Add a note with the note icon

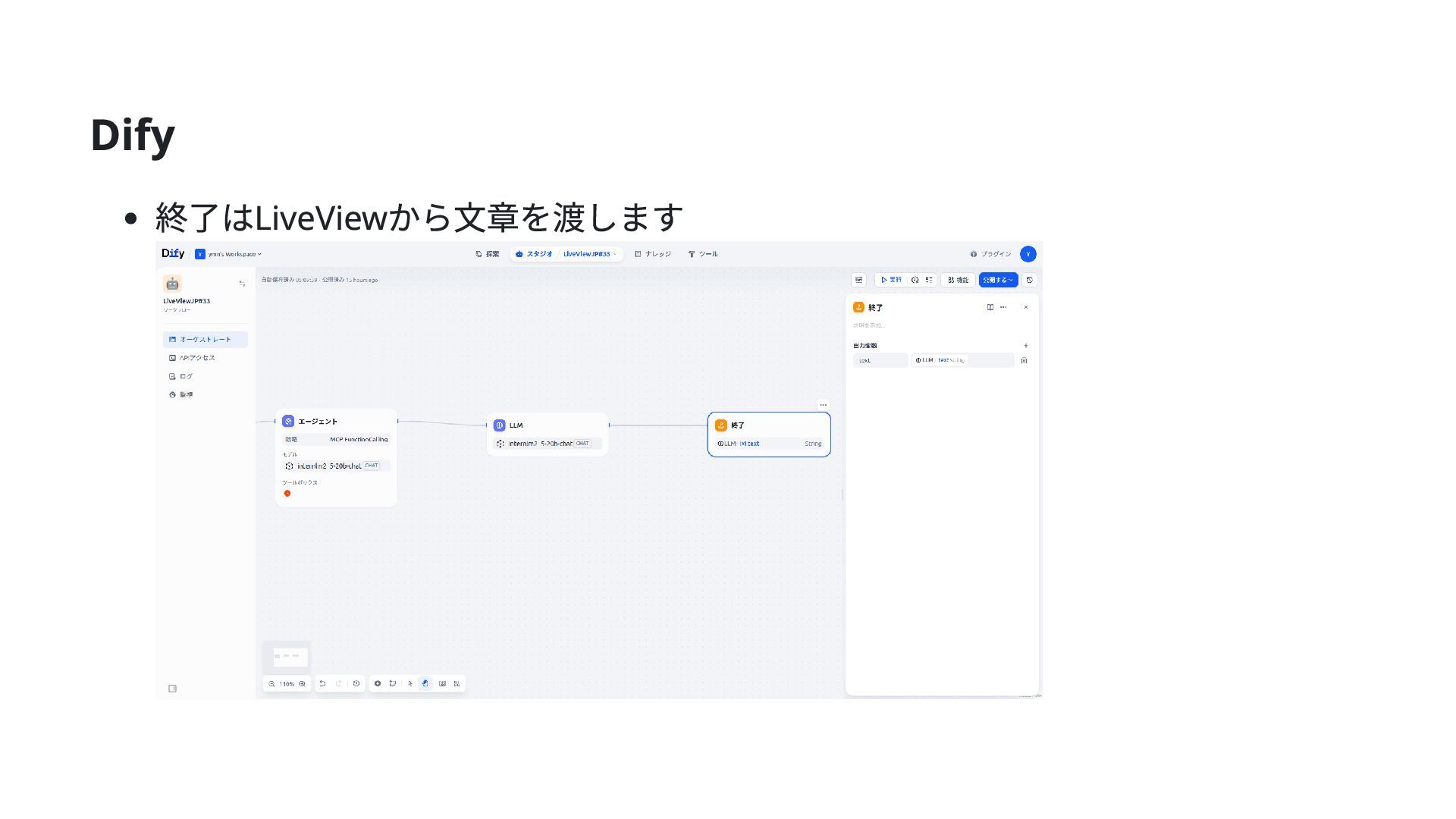click(x=393, y=683)
